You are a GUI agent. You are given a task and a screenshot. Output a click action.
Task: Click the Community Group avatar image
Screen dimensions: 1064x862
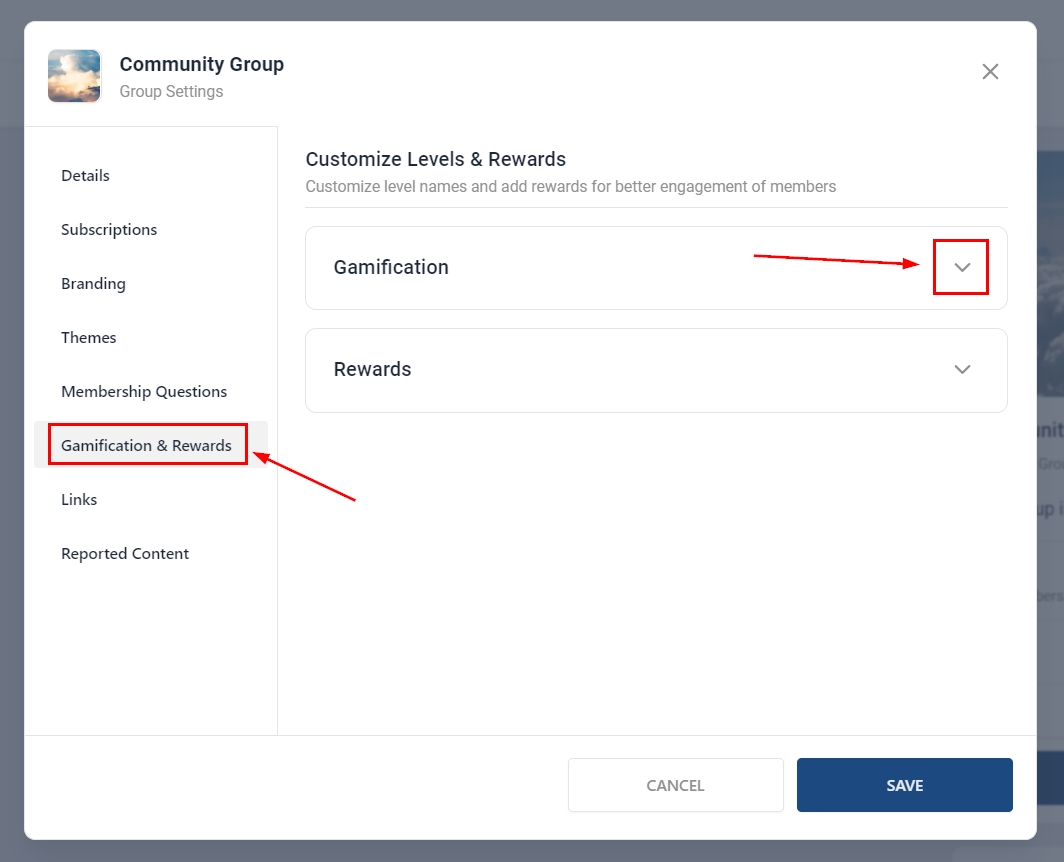[x=74, y=76]
